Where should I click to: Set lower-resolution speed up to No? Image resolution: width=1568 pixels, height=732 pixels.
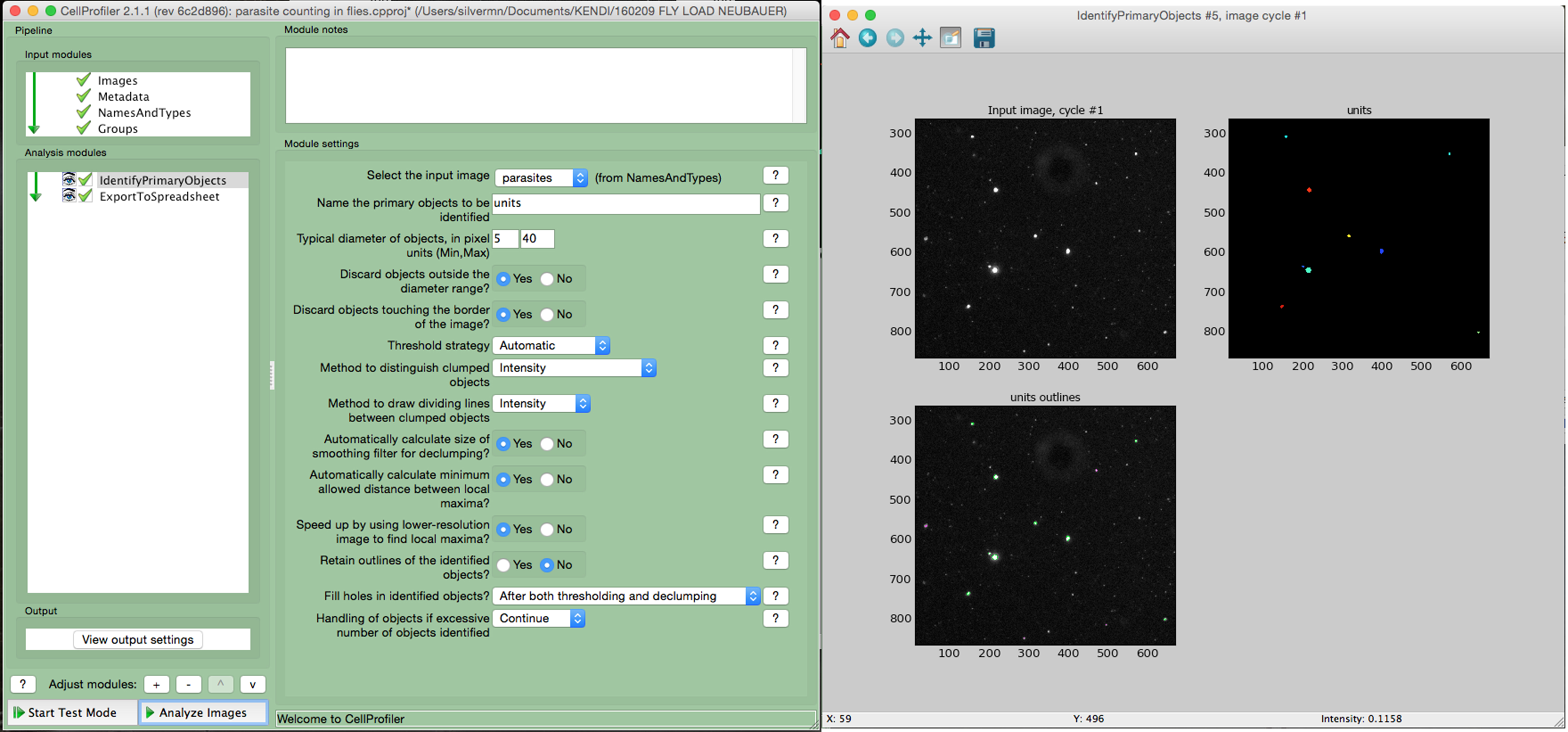pyautogui.click(x=547, y=530)
